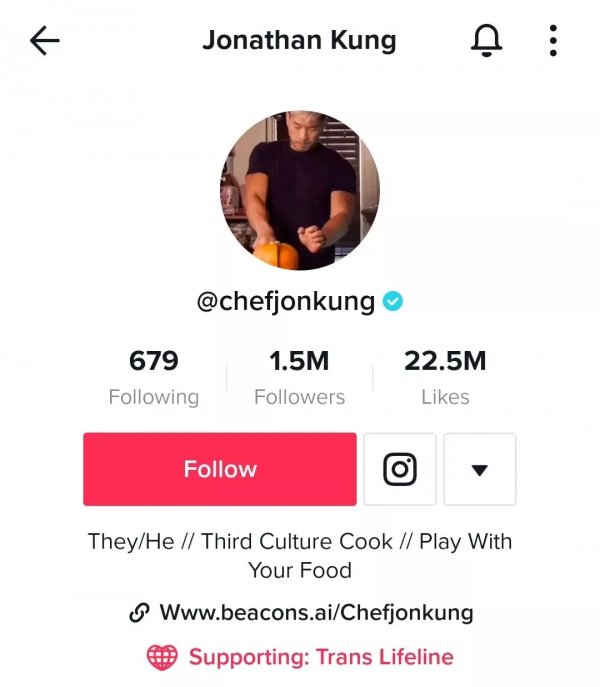Tap the notification bell icon
The image size is (600, 687).
[486, 41]
